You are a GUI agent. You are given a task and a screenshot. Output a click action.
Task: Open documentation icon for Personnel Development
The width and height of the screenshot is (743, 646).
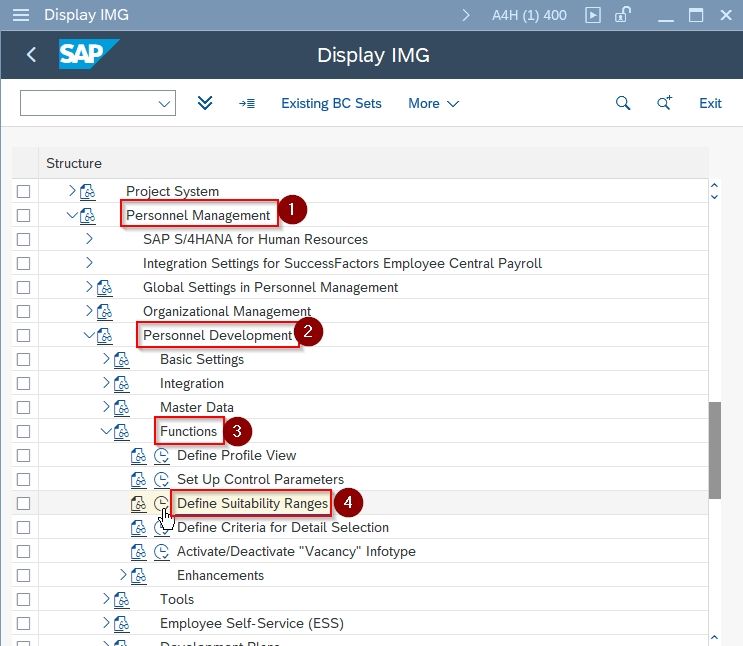click(x=104, y=336)
